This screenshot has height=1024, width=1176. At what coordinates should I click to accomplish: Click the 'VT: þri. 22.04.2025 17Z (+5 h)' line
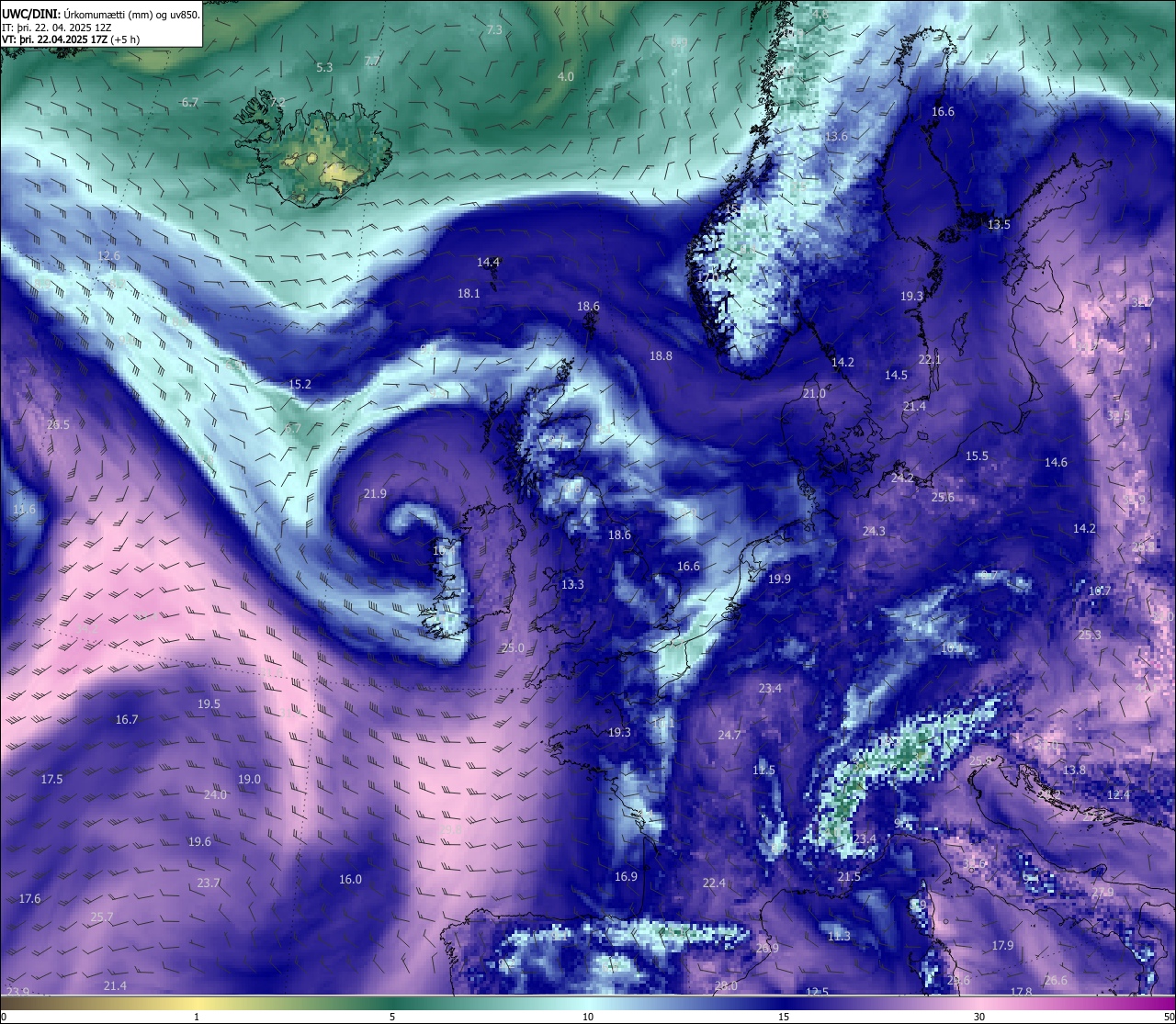tap(71, 39)
